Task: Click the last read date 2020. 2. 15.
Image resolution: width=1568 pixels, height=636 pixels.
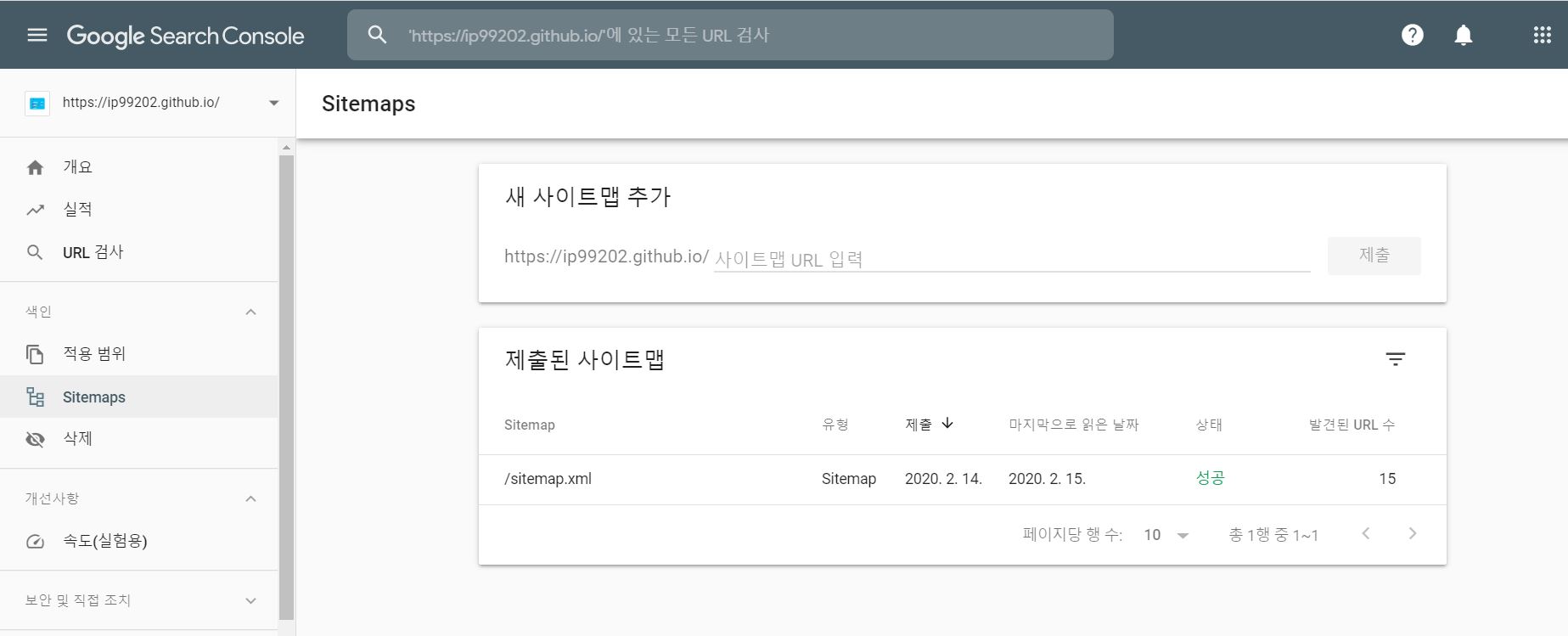Action: pyautogui.click(x=1047, y=479)
